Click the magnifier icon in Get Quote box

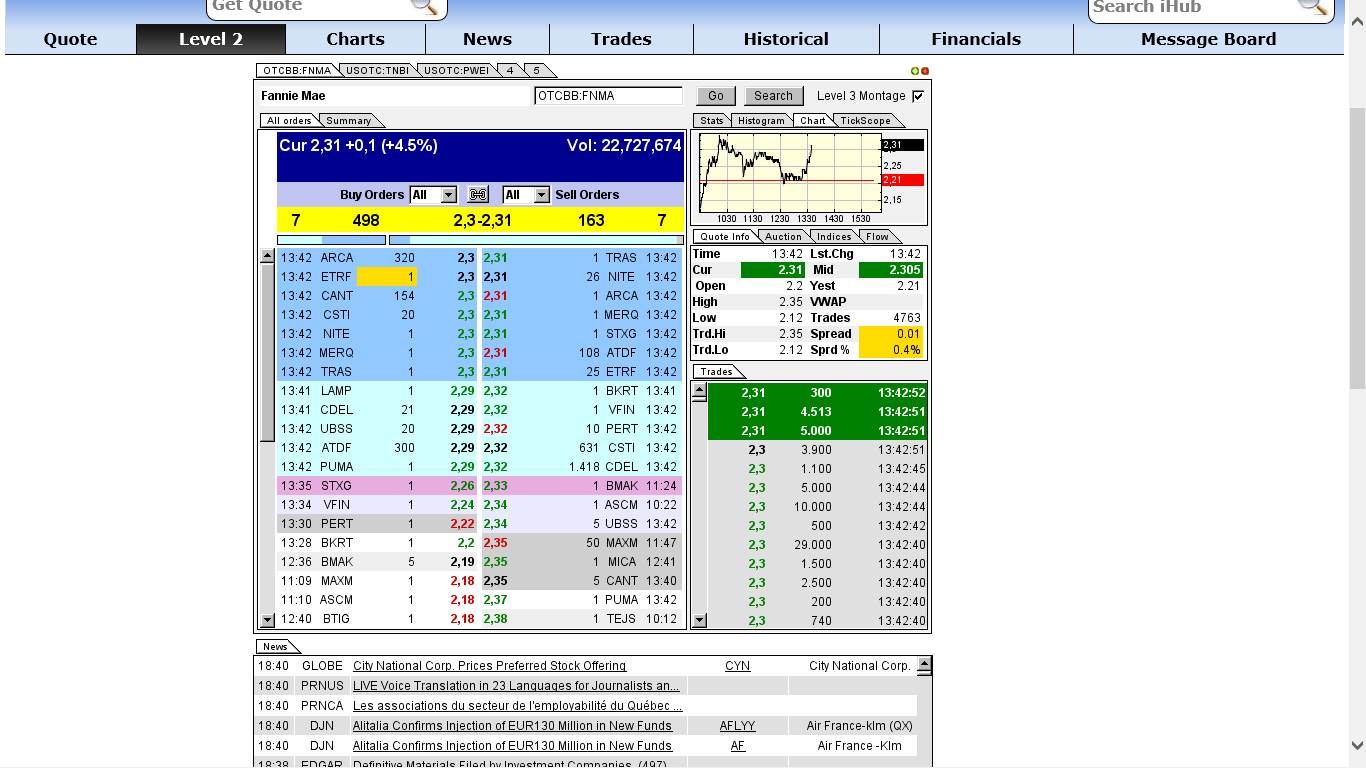(425, 6)
